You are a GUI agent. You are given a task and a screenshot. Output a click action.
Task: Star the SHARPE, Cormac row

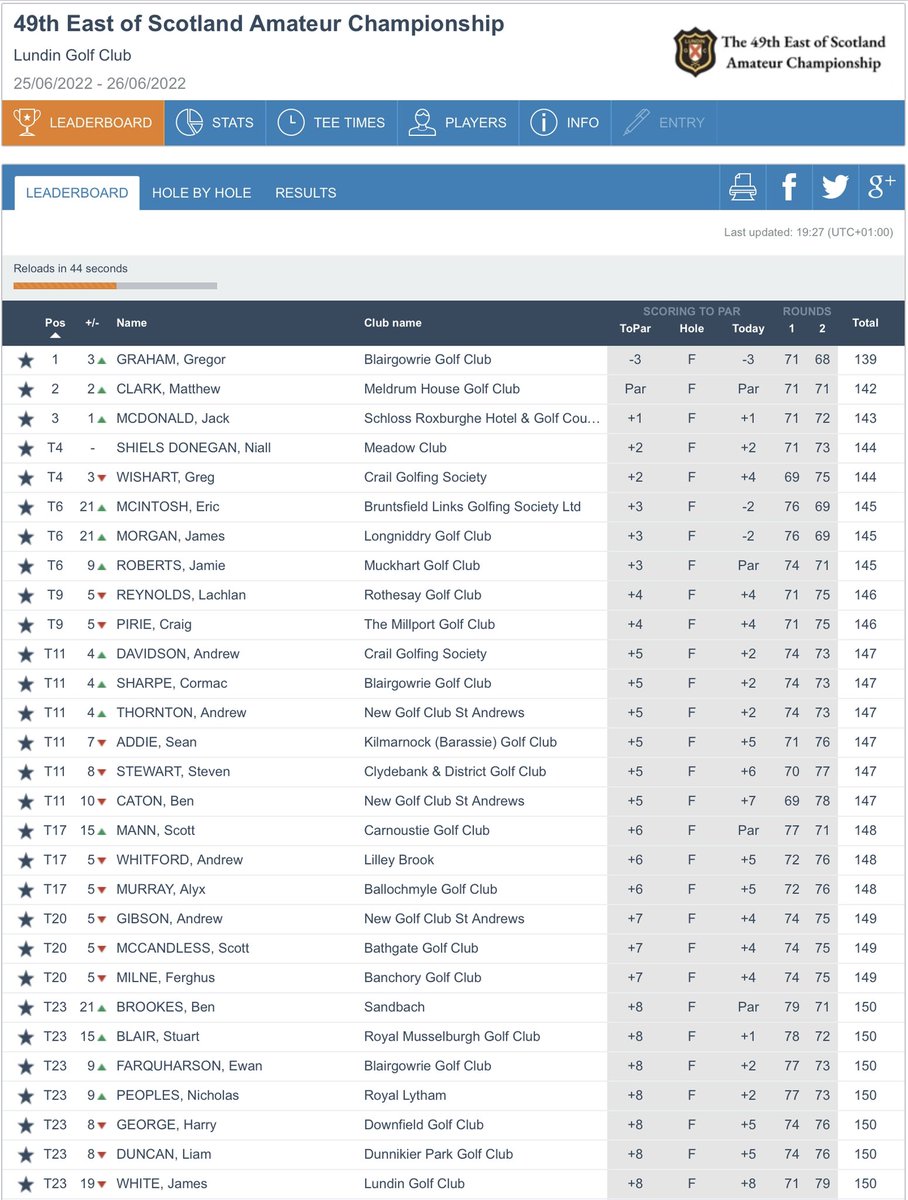tap(26, 684)
